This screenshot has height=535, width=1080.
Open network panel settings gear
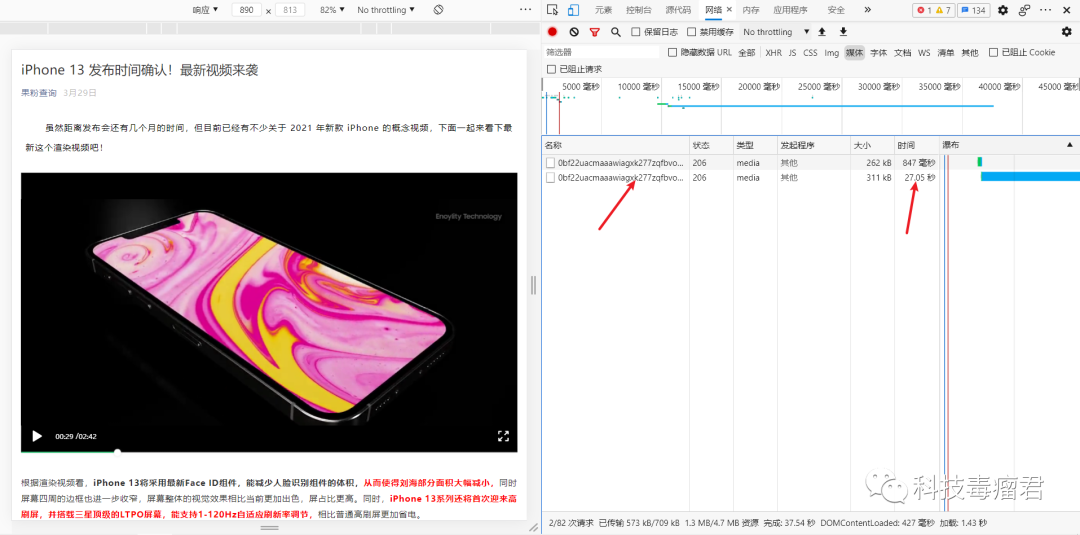pos(1066,32)
